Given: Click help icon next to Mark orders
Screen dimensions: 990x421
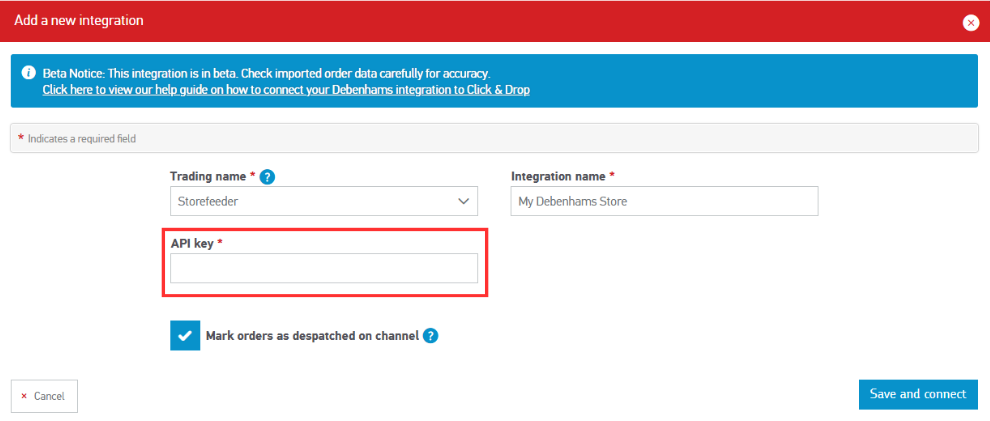Looking at the screenshot, I should click(430, 336).
